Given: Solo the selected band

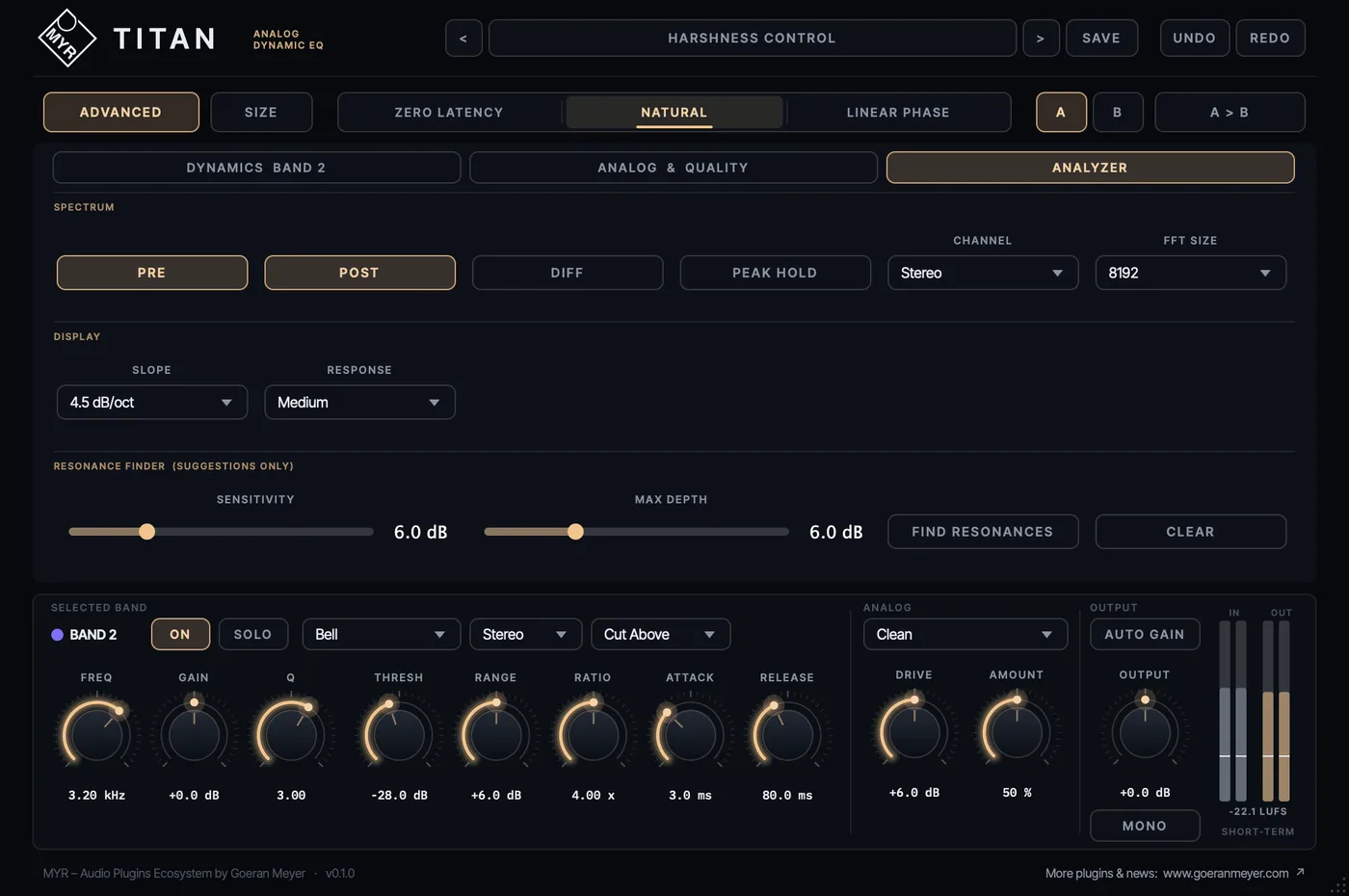Looking at the screenshot, I should [252, 634].
